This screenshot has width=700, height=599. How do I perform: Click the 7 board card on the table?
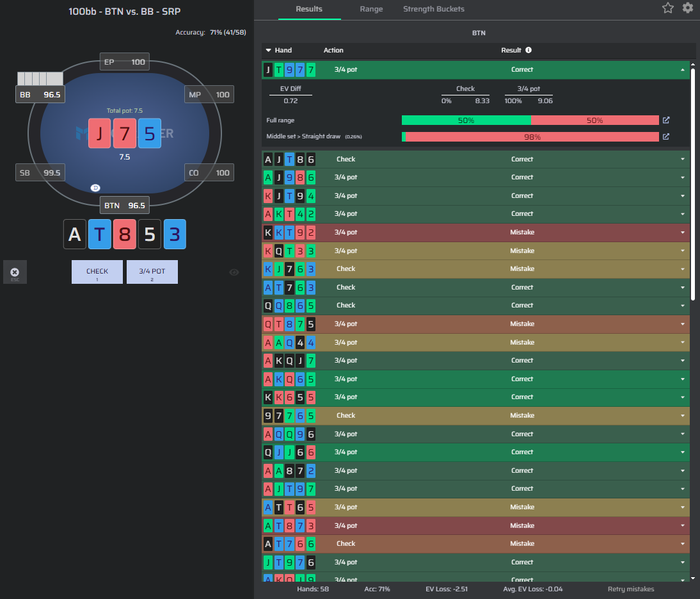[x=125, y=133]
